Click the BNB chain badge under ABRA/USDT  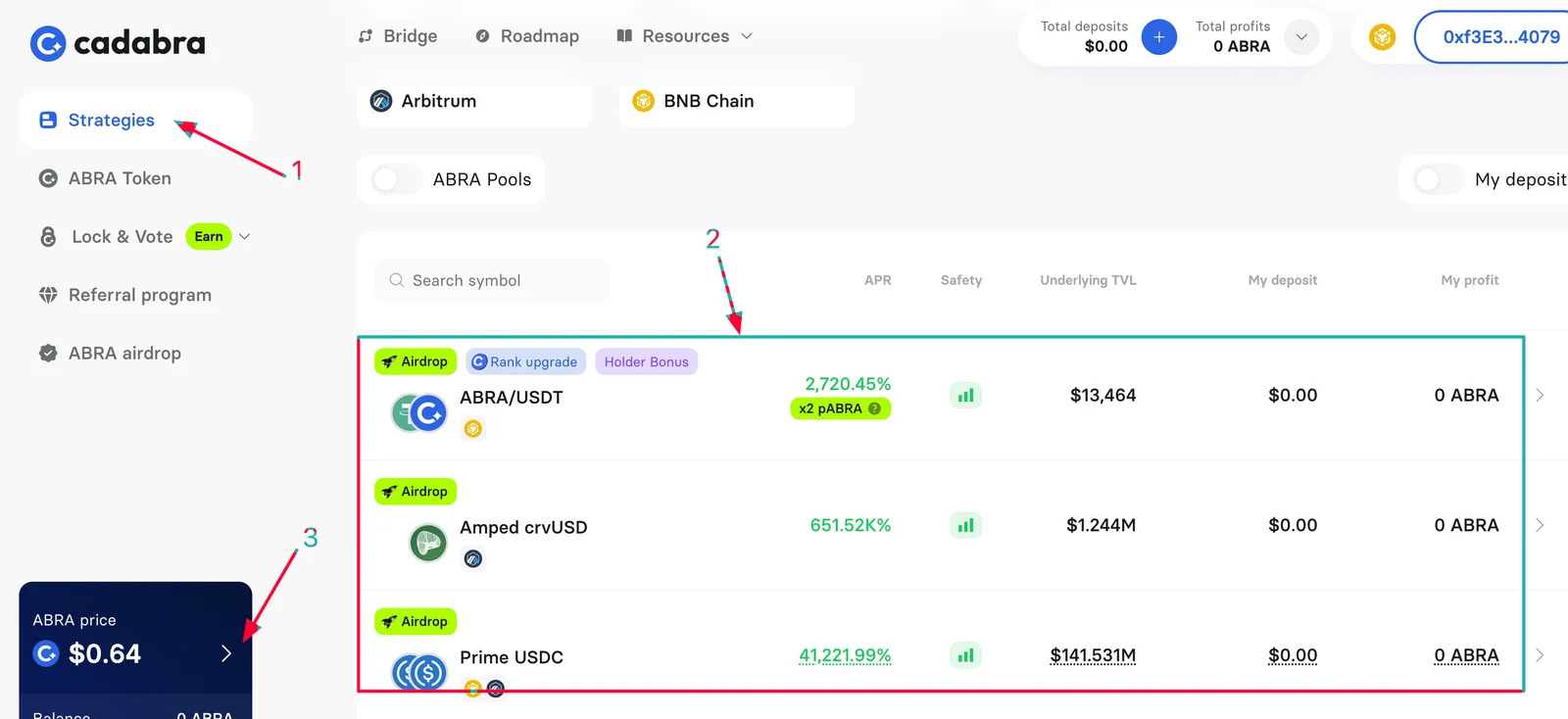[x=473, y=428]
